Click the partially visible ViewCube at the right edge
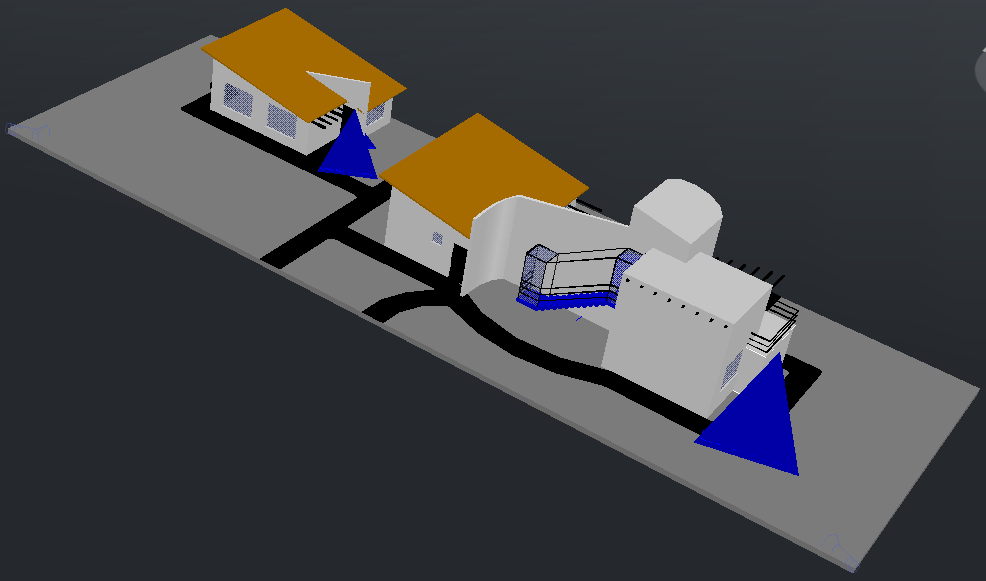The width and height of the screenshot is (986, 581). 979,72
